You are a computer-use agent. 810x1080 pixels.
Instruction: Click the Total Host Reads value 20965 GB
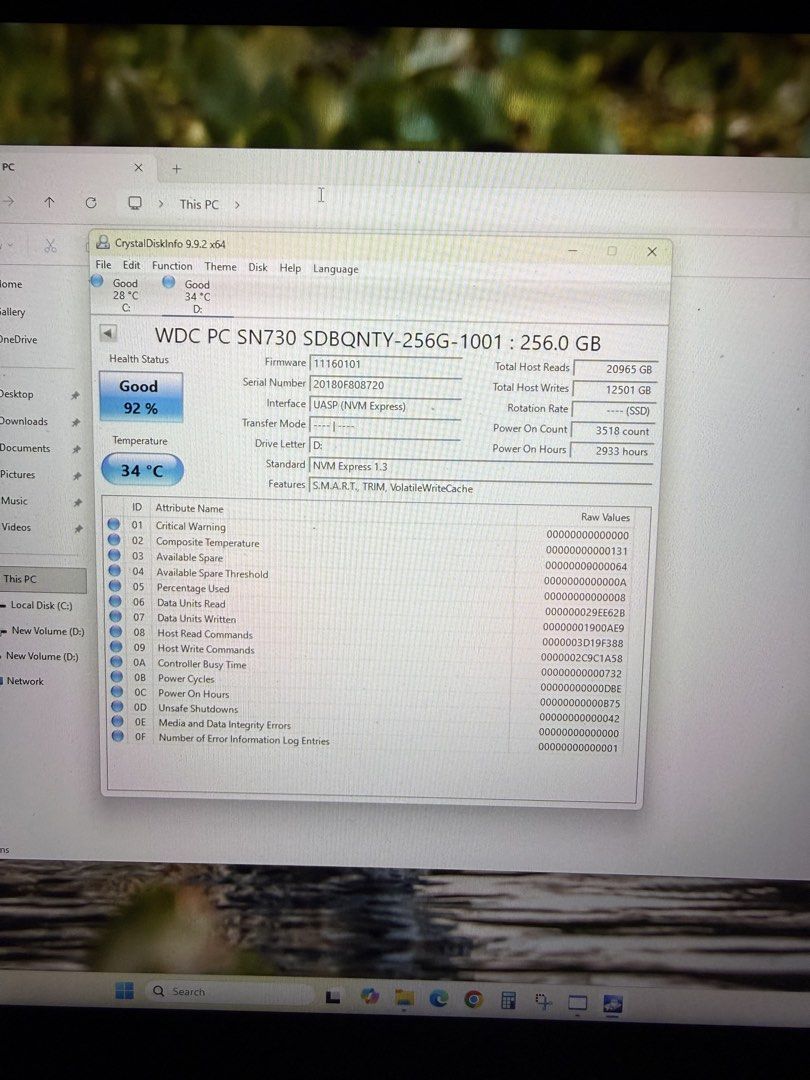coord(615,369)
